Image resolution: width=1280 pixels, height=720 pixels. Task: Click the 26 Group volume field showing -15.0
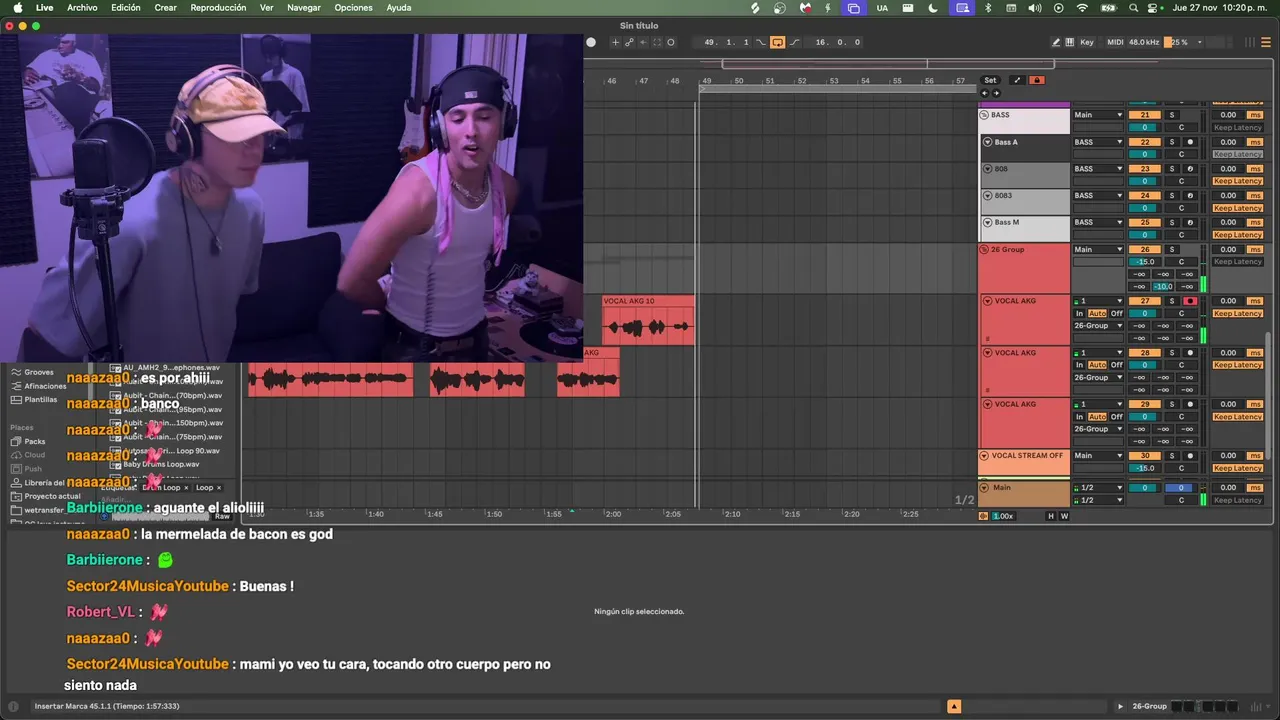tap(1145, 262)
